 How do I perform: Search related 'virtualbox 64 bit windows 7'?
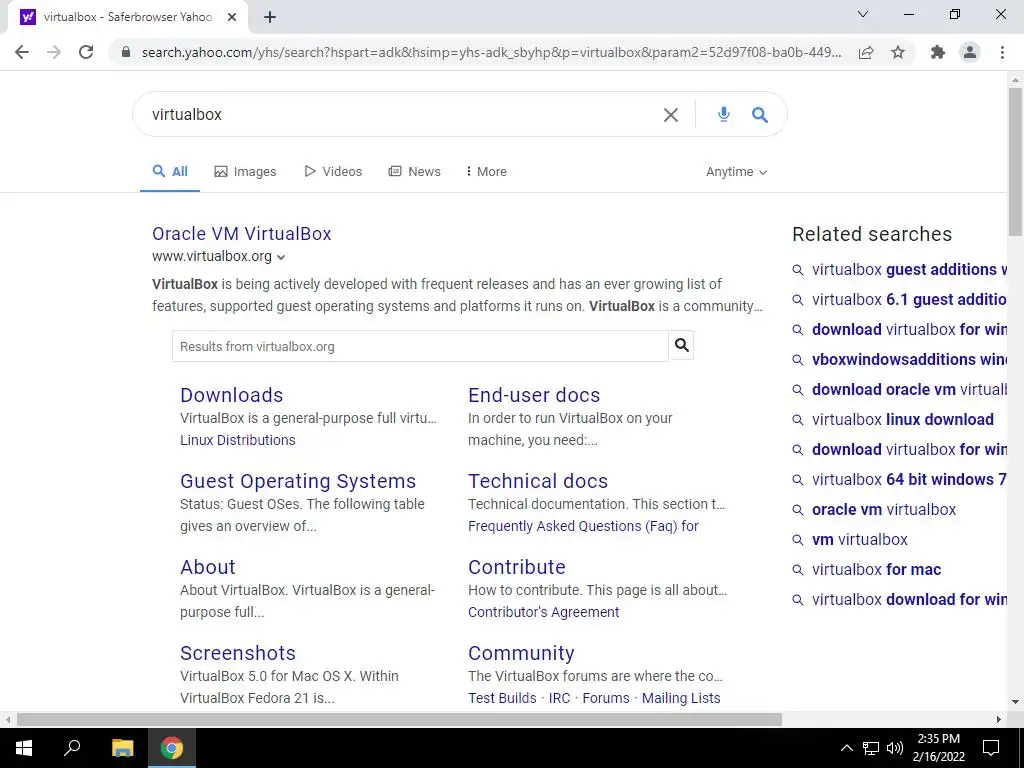point(908,480)
